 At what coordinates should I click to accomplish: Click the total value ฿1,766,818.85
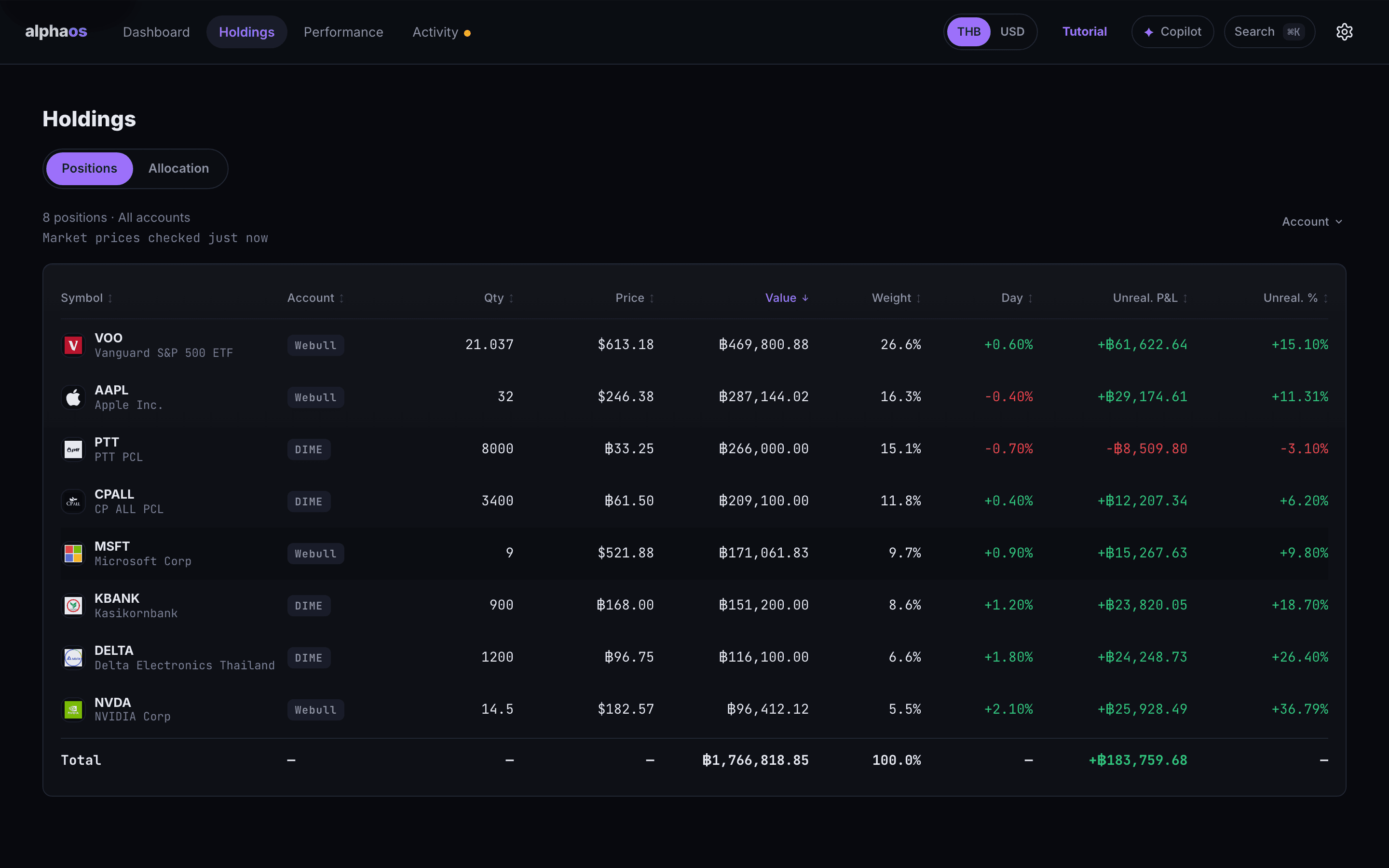(755, 760)
